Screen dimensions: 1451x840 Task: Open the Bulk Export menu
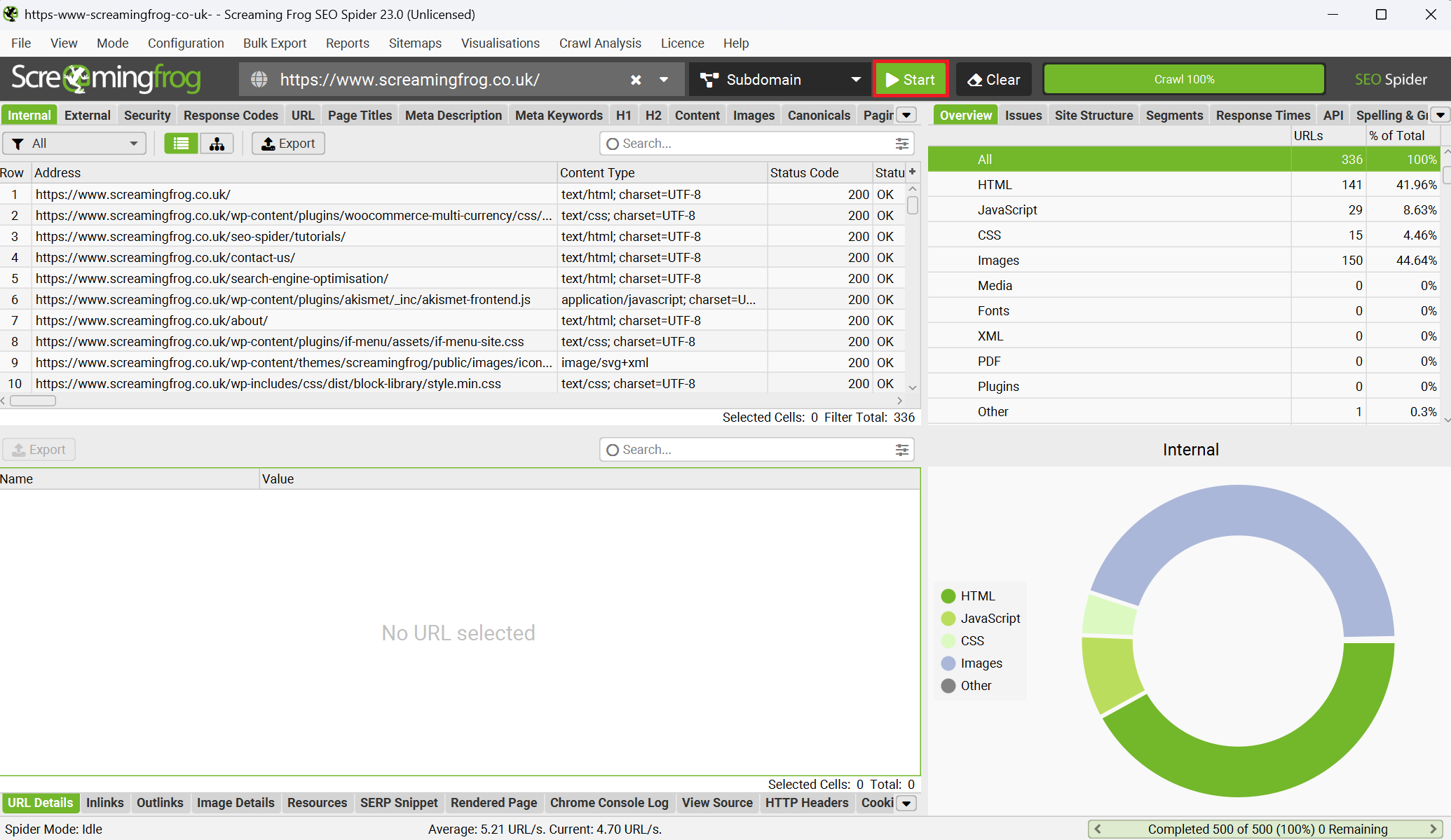(275, 43)
